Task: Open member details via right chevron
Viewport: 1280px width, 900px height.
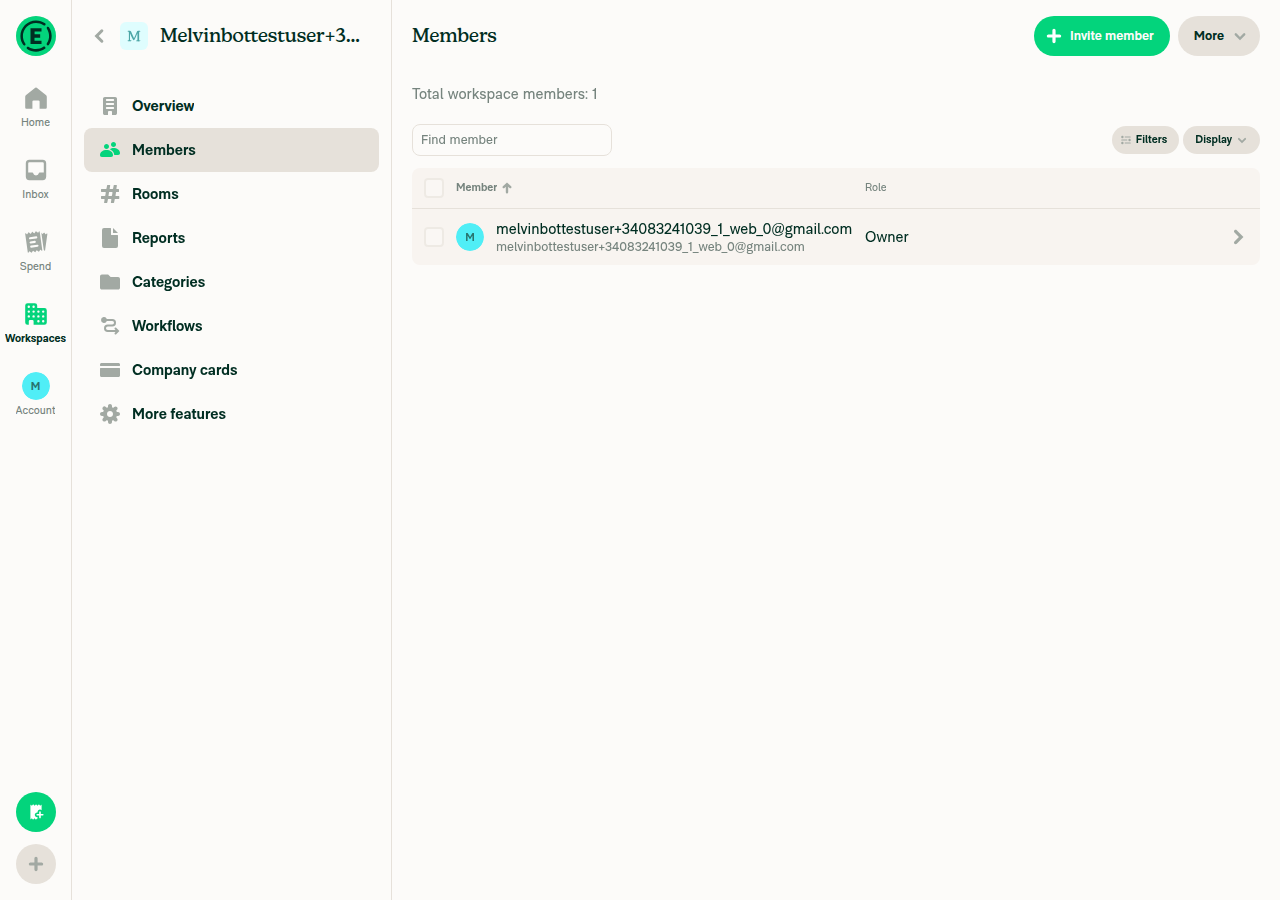Action: [x=1238, y=237]
